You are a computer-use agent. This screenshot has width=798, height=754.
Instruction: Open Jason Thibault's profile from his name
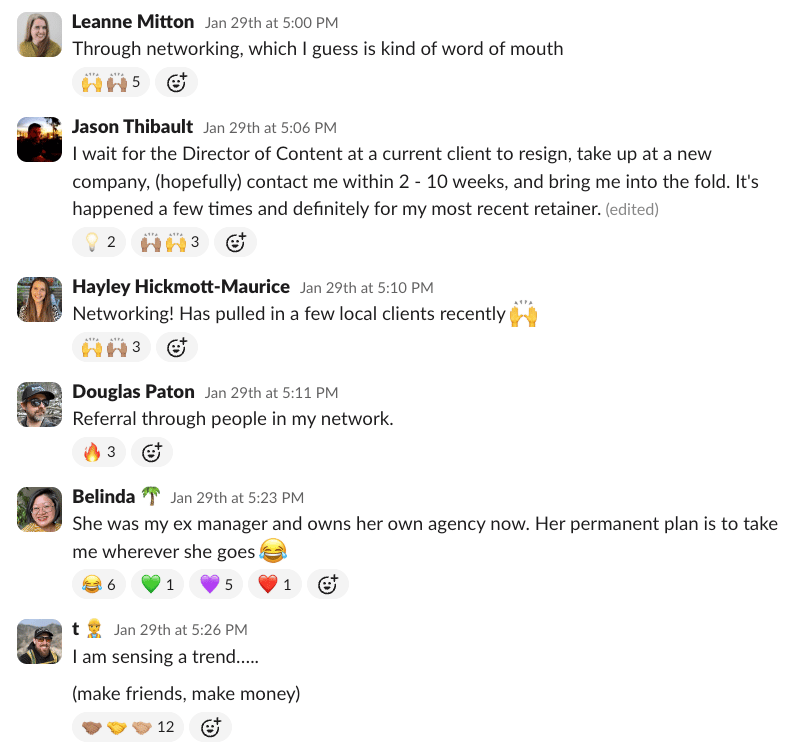[132, 127]
